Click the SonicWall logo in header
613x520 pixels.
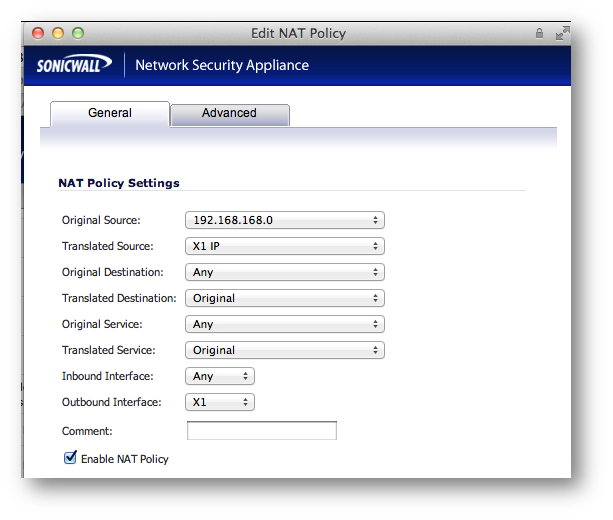coord(76,65)
